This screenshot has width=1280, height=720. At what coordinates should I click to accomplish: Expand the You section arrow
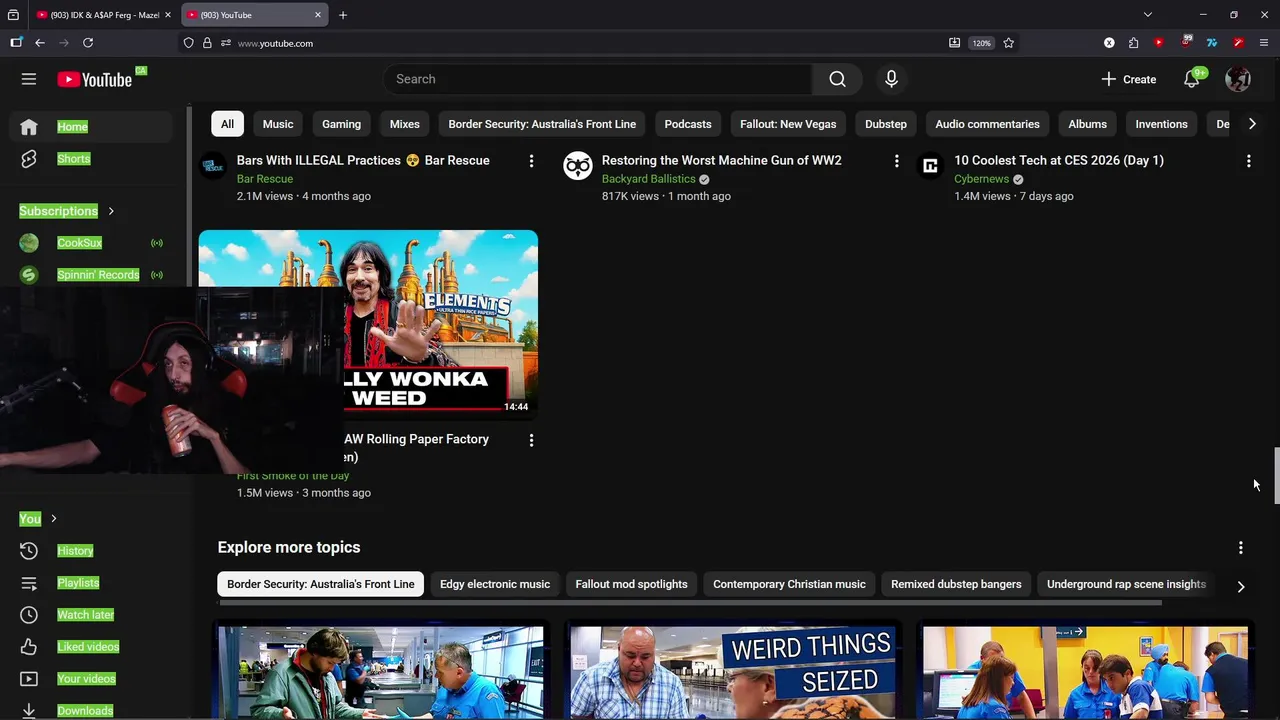pyautogui.click(x=54, y=519)
